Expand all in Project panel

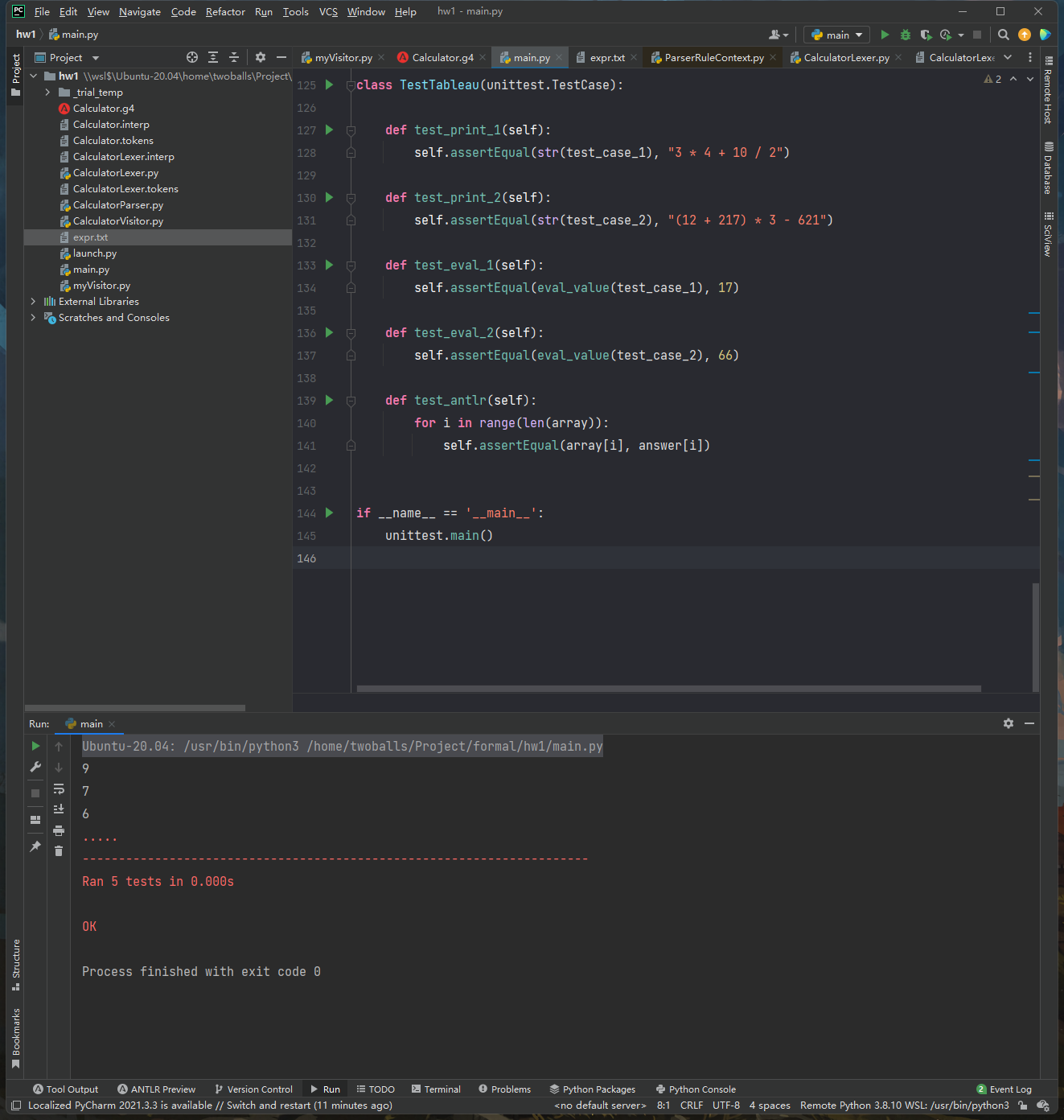pyautogui.click(x=213, y=57)
